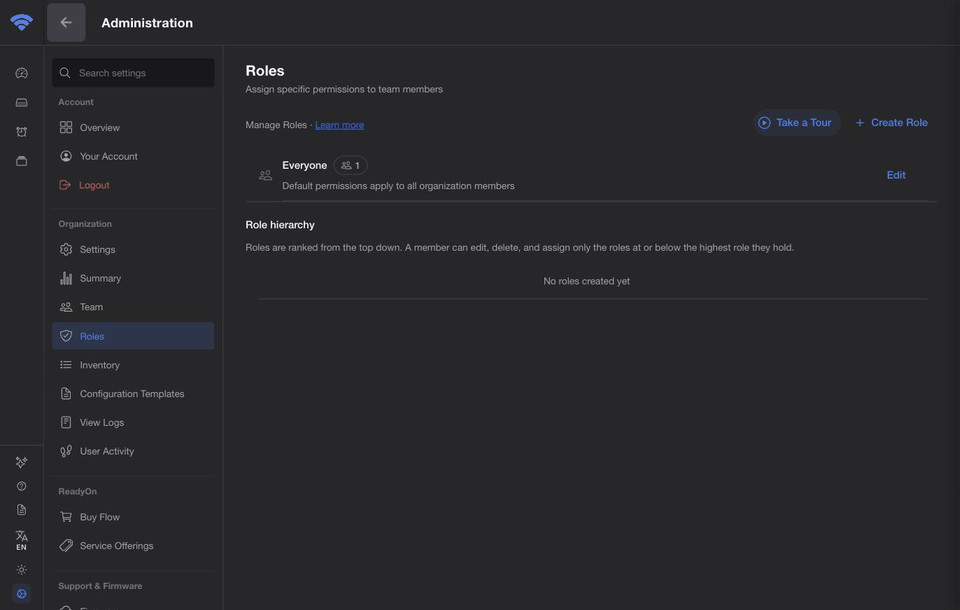Open organization Settings

(133, 249)
